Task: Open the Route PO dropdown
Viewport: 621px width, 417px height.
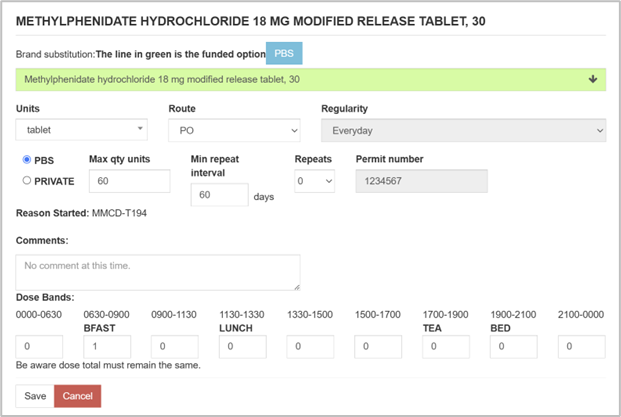Action: click(x=233, y=130)
